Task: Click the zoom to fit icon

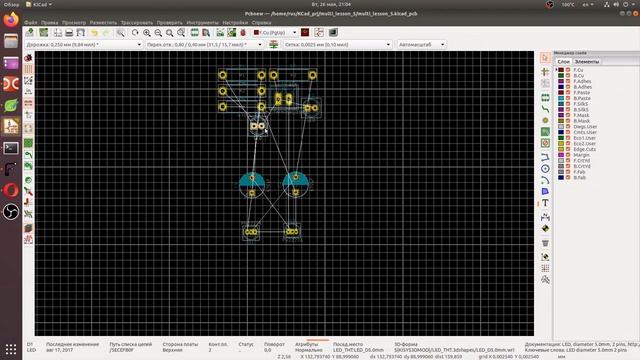Action: [x=169, y=33]
